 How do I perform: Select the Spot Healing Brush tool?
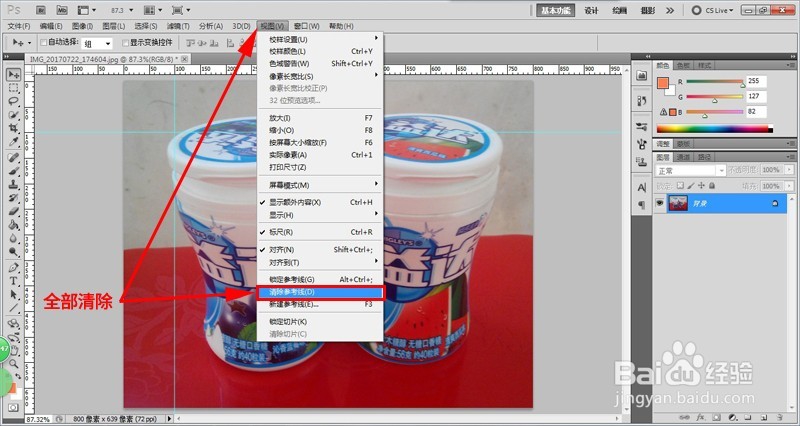pyautogui.click(x=14, y=158)
